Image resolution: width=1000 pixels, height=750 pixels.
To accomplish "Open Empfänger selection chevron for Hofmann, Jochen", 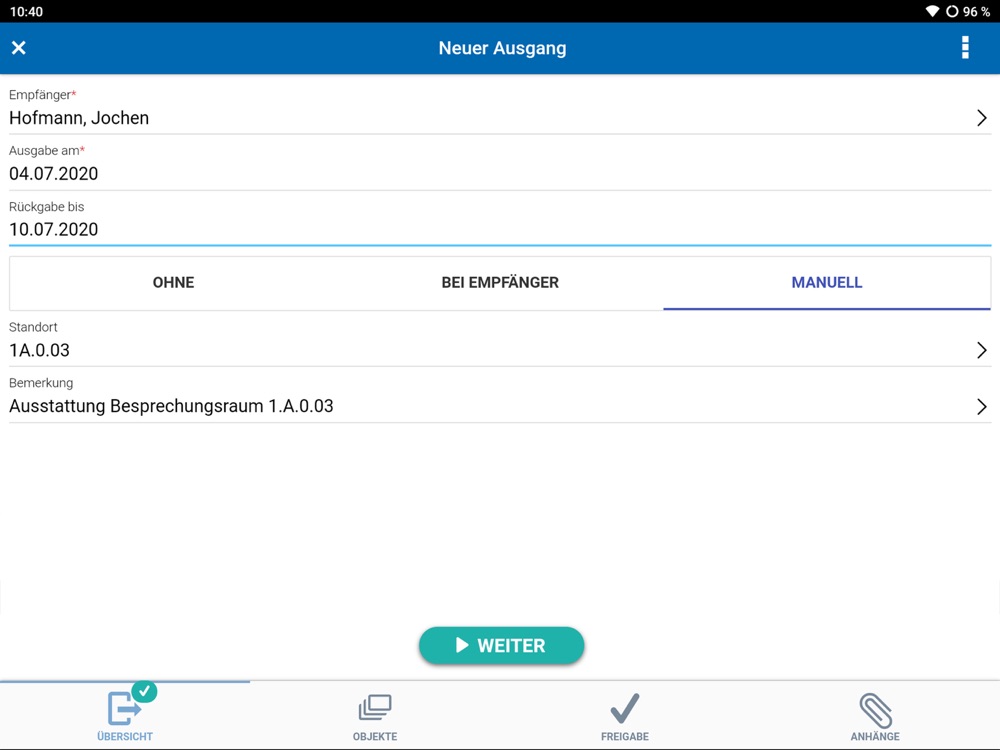I will tap(982, 118).
